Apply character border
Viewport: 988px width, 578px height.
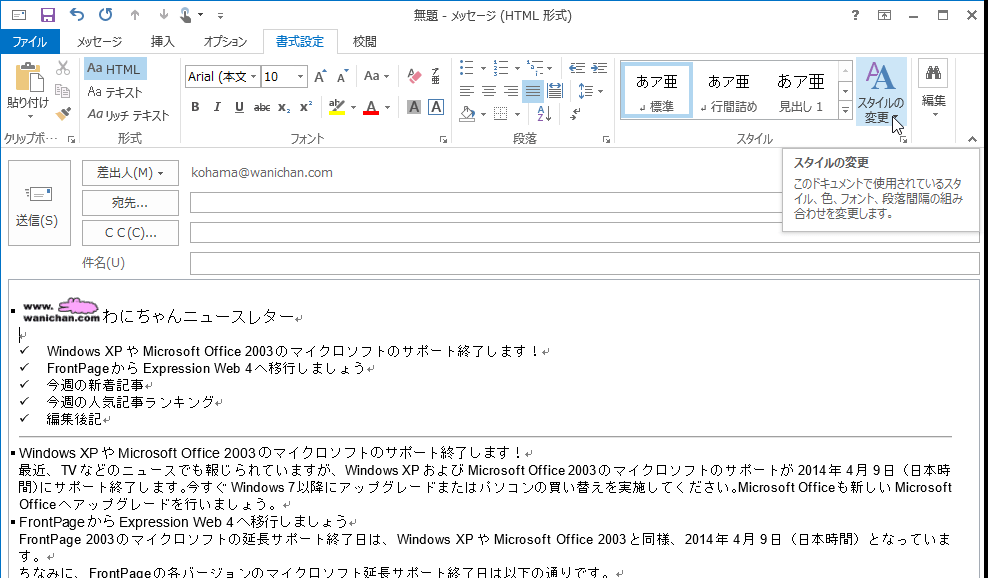[435, 107]
